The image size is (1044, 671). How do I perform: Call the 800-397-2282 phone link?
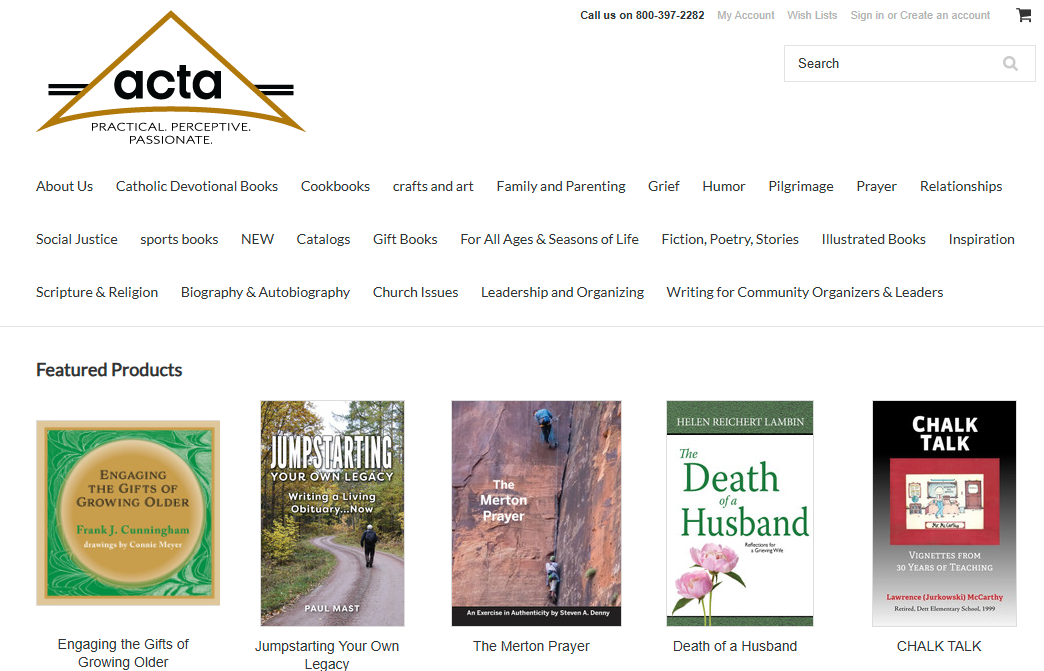(x=670, y=15)
